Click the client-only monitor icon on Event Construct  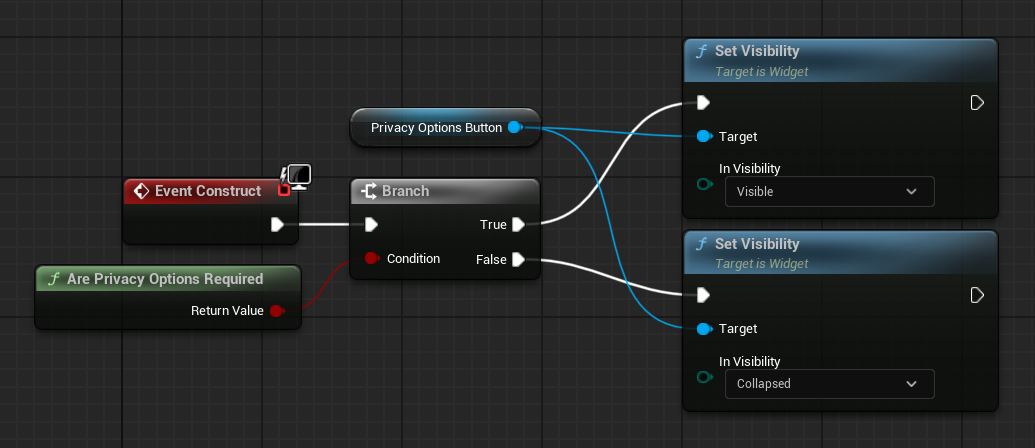[299, 177]
